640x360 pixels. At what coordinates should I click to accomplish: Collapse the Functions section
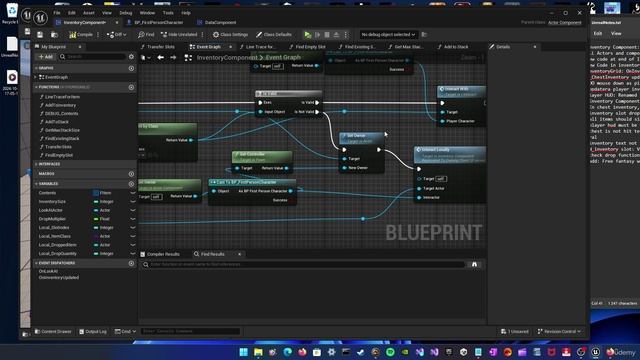point(36,87)
